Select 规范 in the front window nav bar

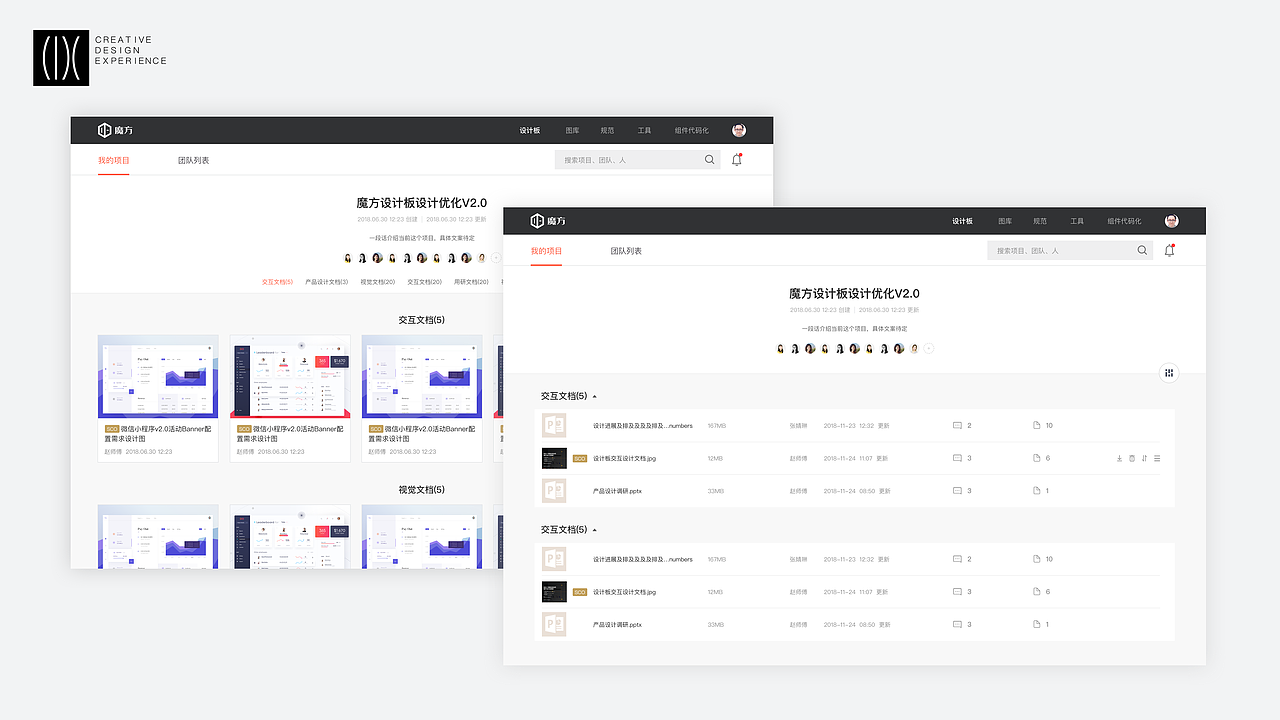point(1040,221)
